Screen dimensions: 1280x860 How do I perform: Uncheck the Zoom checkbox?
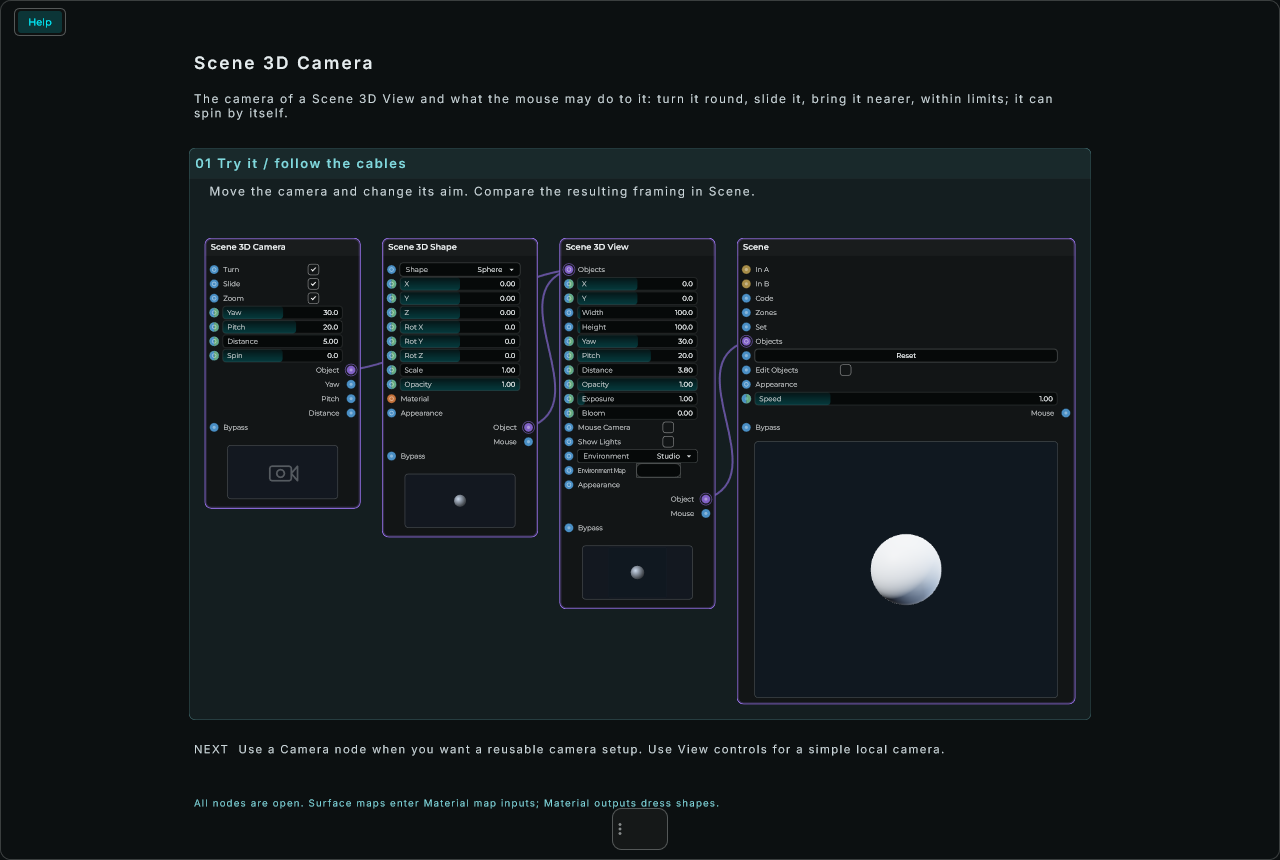tap(313, 298)
